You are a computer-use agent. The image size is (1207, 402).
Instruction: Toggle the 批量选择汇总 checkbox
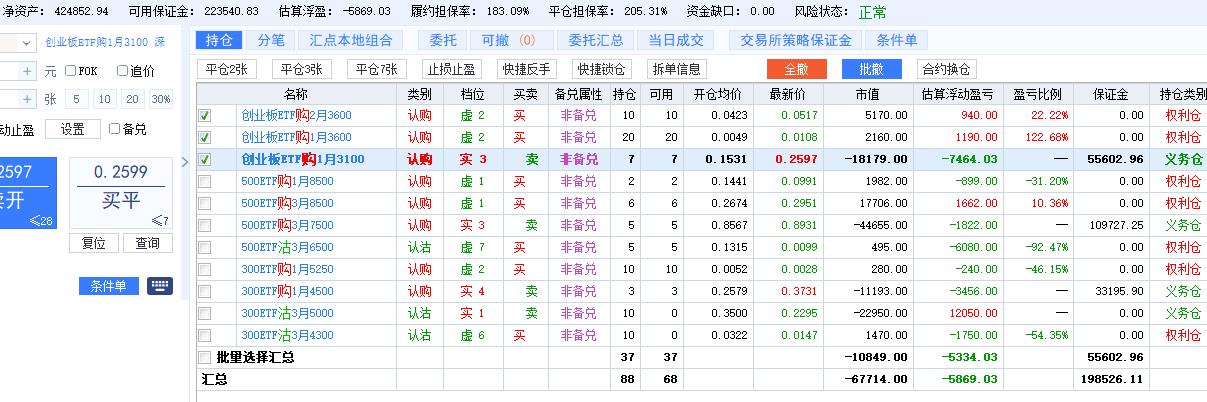pos(205,357)
